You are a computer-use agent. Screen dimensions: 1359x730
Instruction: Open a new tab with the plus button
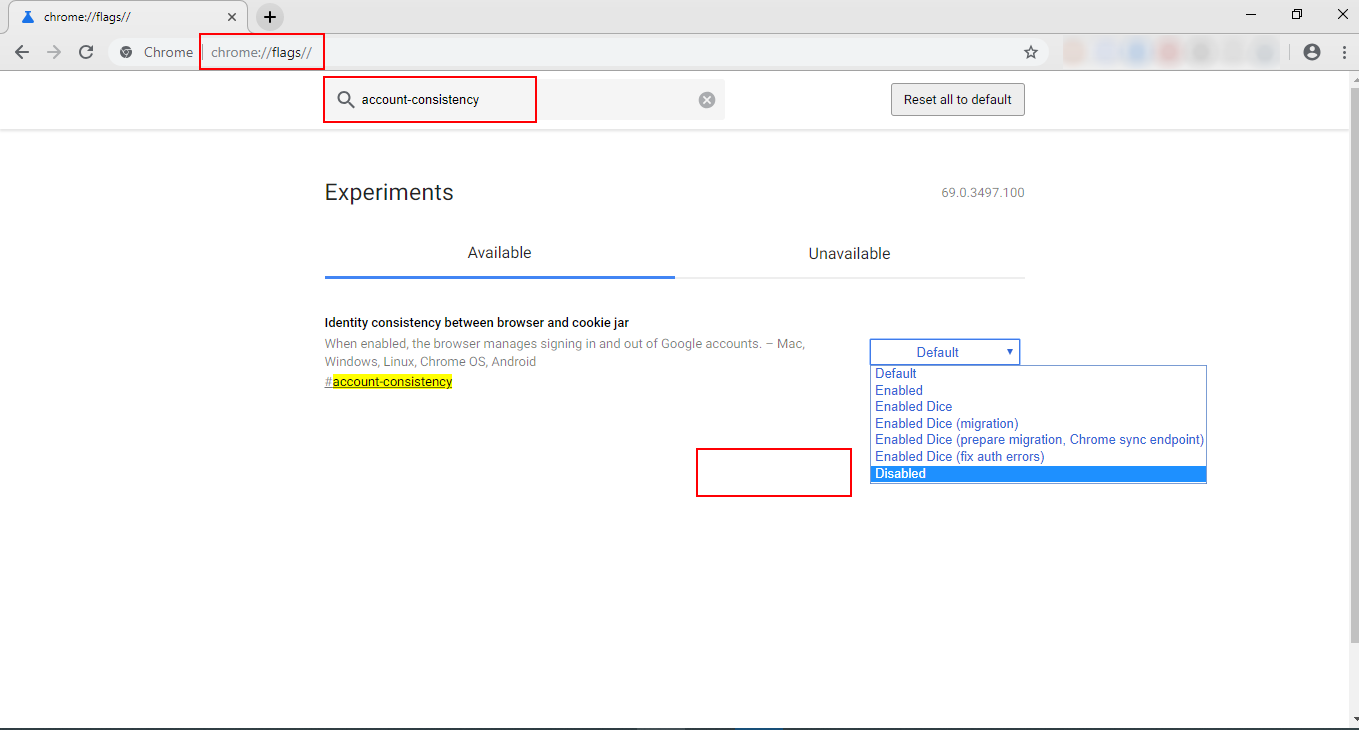270,17
